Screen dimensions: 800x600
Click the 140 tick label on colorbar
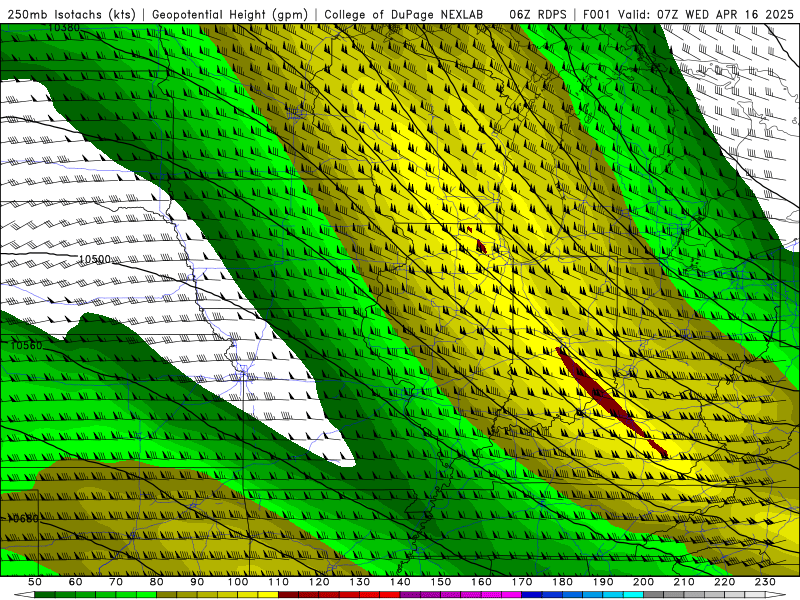pos(401,582)
